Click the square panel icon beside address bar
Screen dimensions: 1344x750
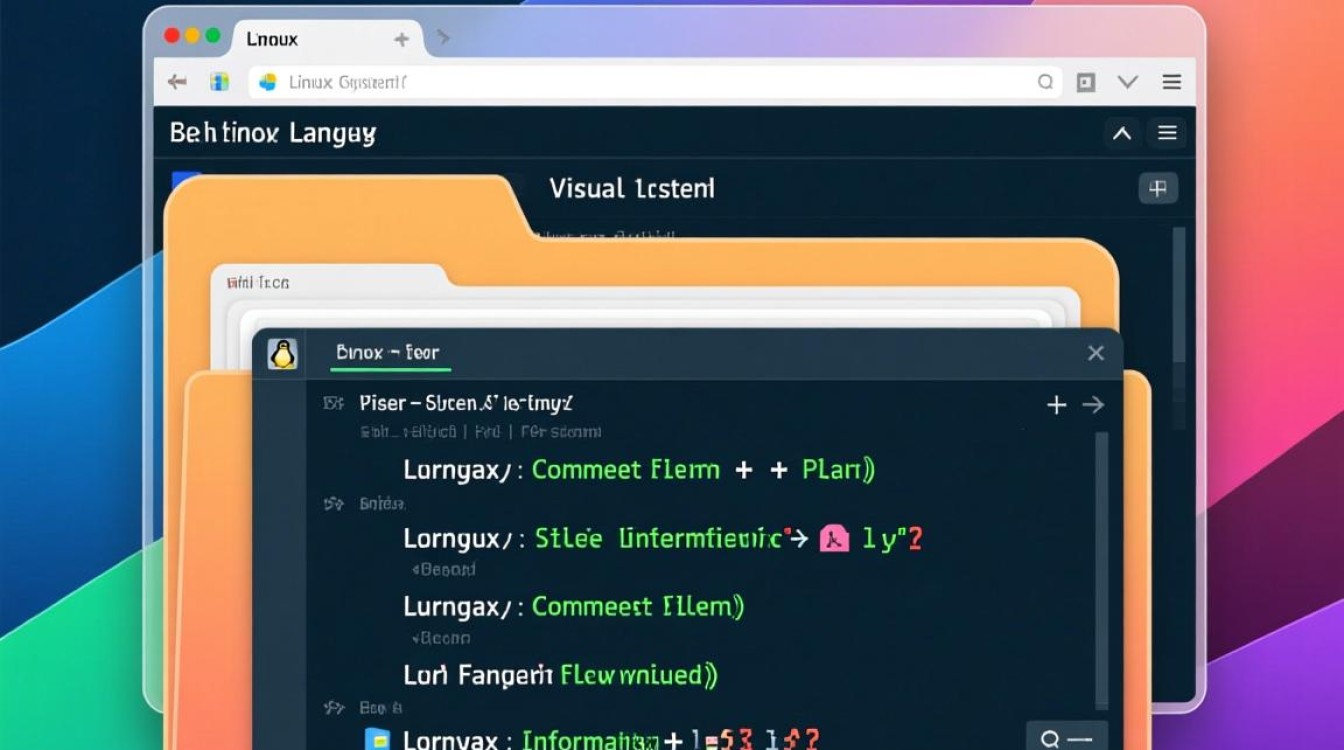[x=1086, y=82]
